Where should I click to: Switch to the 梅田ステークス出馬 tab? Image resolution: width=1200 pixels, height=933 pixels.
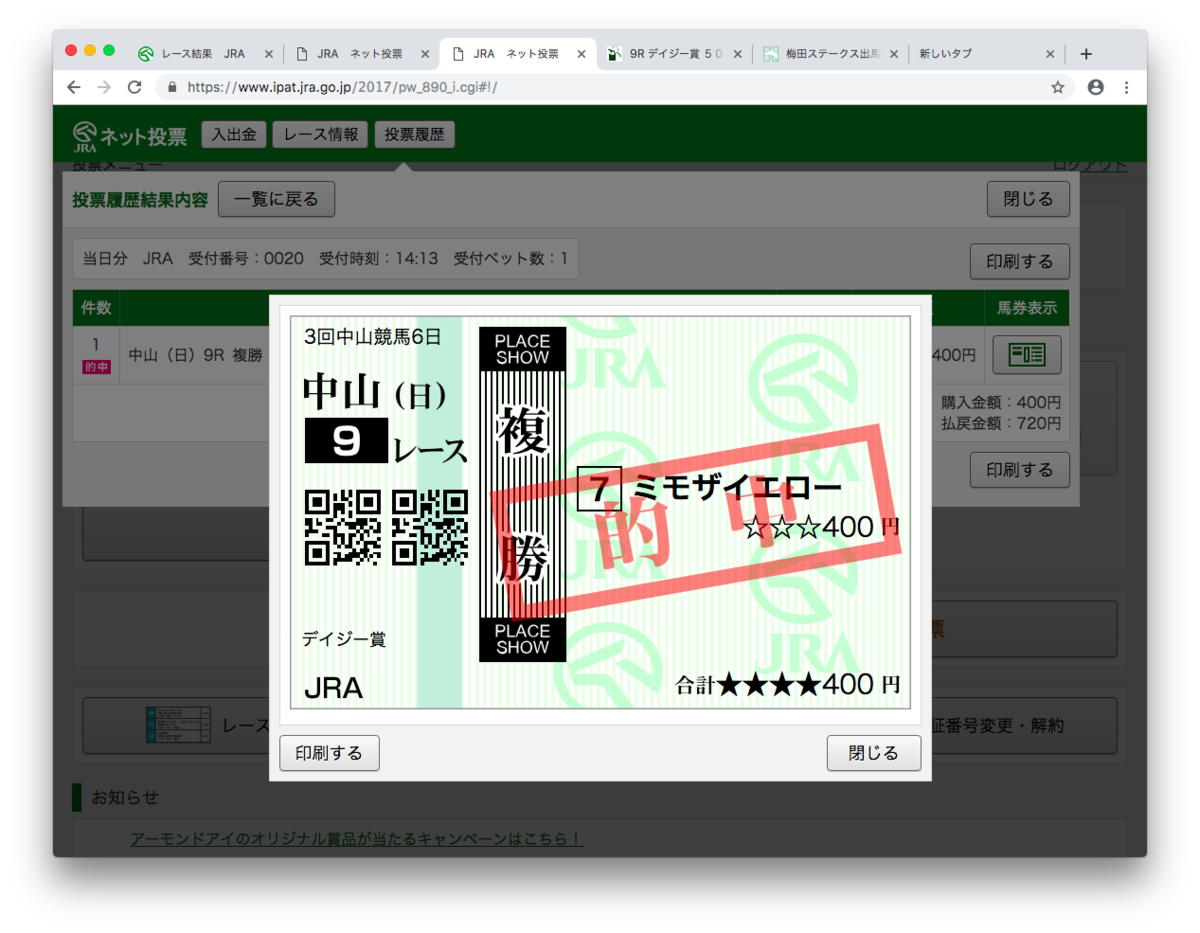830,54
